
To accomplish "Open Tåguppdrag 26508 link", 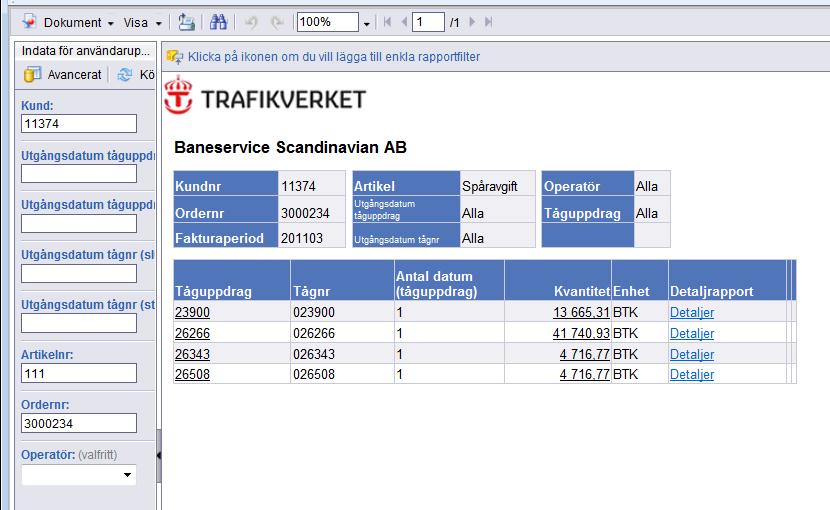I will click(x=192, y=374).
